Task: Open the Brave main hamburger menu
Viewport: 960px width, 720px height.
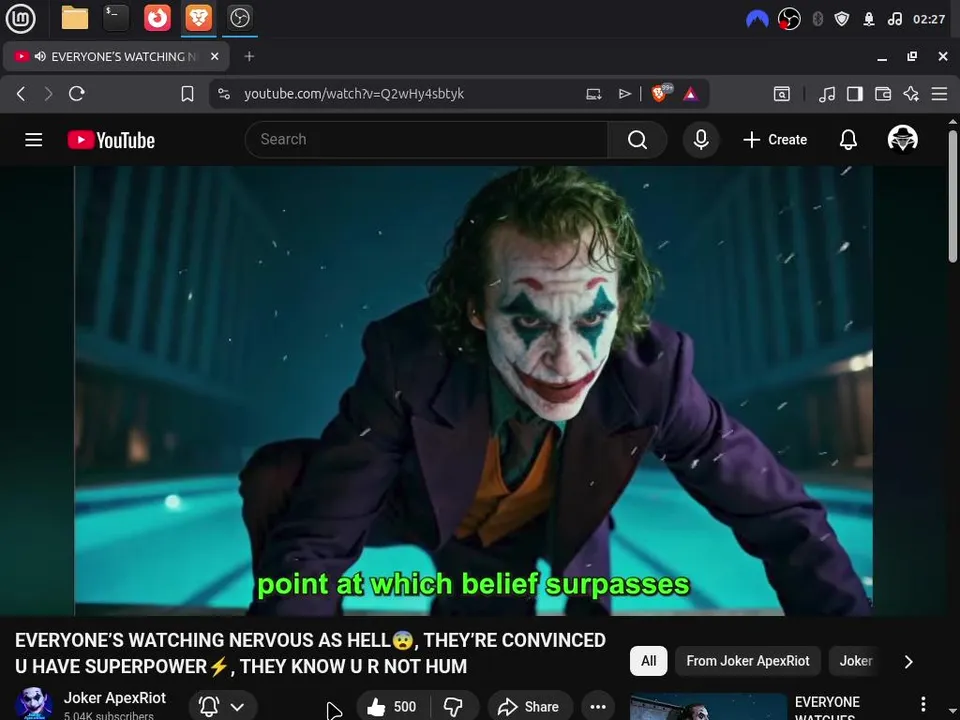Action: click(939, 94)
